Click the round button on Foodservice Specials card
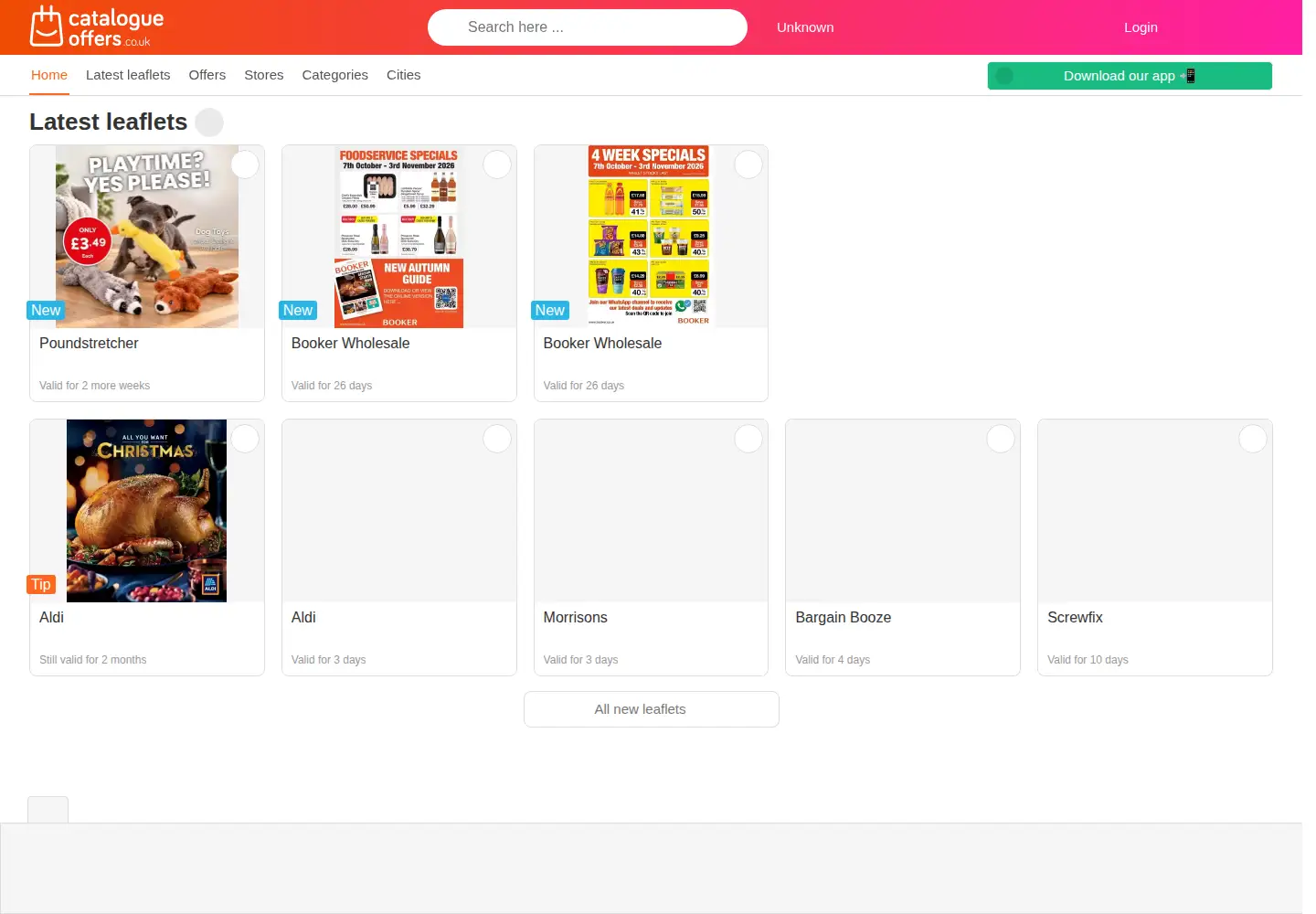Viewport: 1316px width, 914px height. [497, 165]
